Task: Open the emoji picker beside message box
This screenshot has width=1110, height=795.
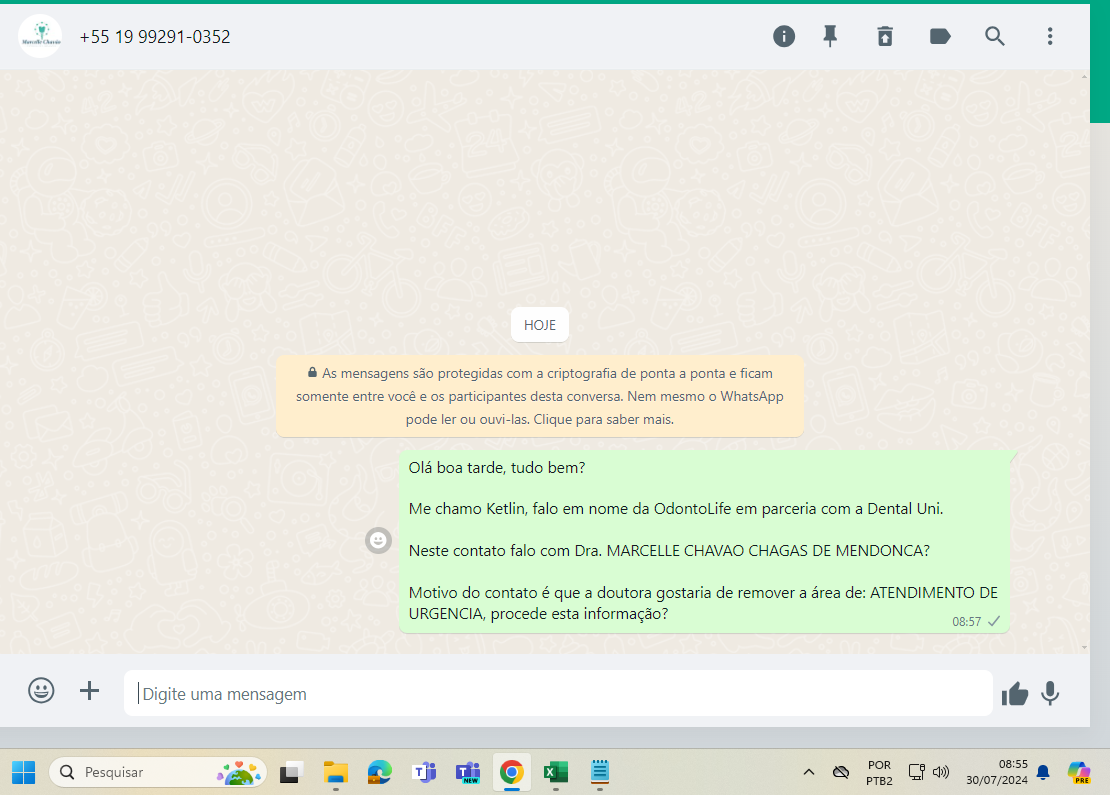Action: (x=41, y=690)
